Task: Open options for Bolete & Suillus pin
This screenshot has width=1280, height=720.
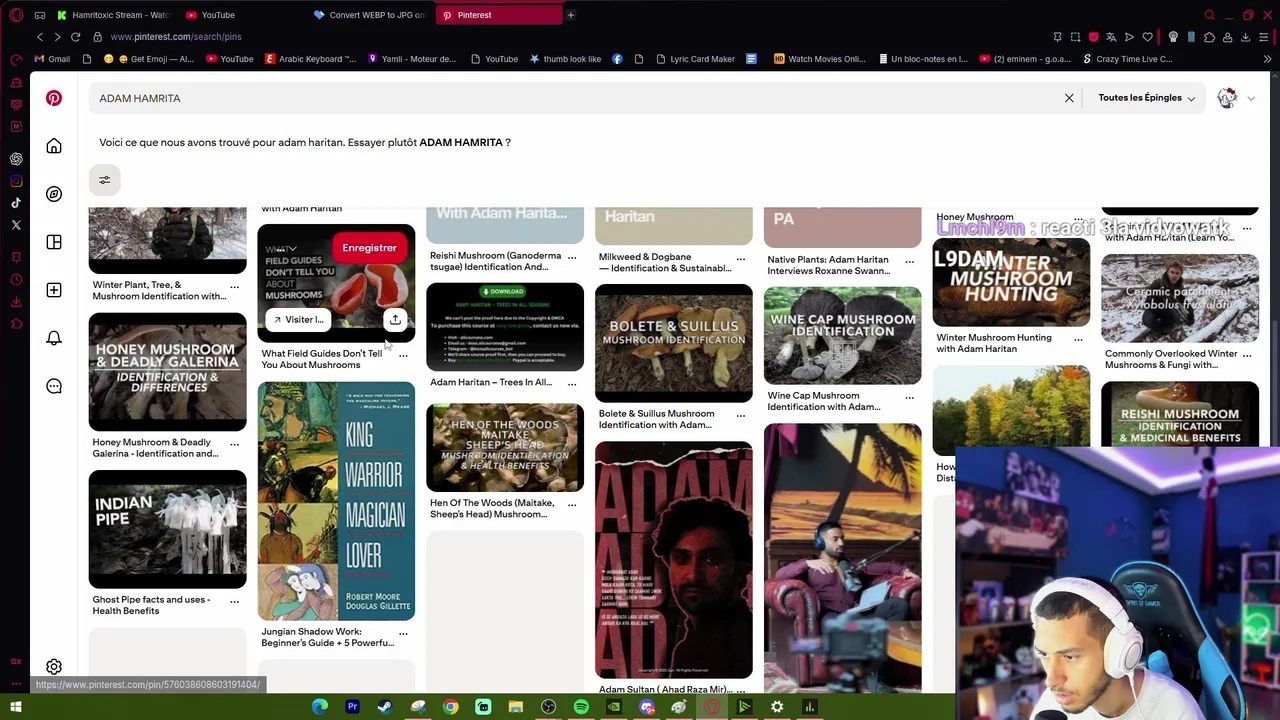Action: point(741,415)
